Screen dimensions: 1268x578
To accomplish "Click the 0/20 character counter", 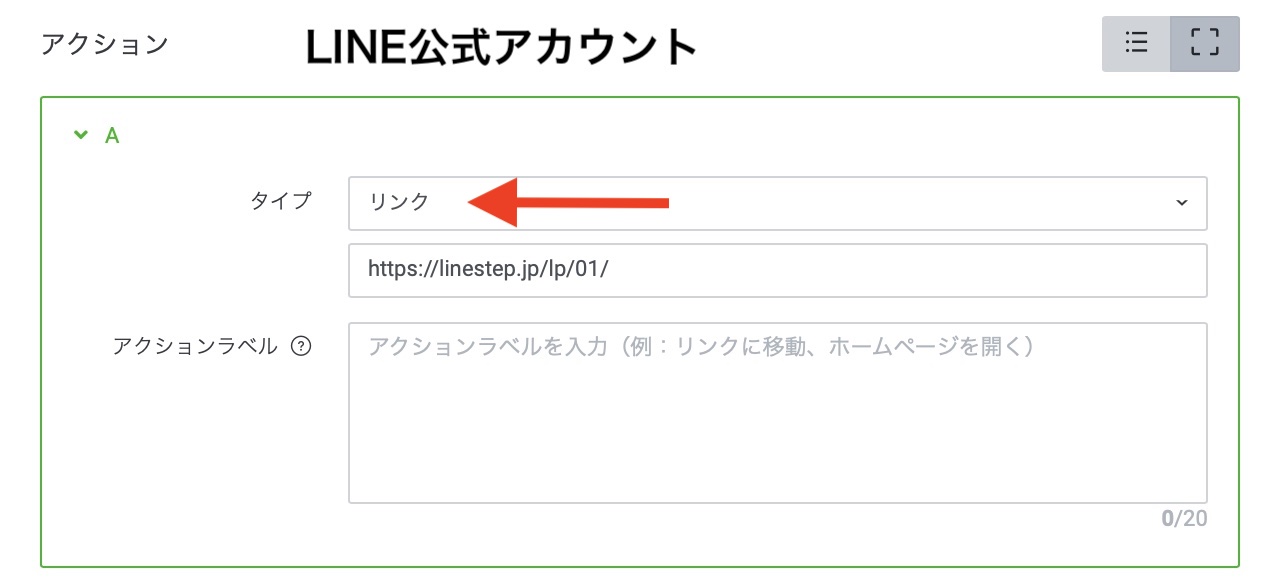I will coord(1184,519).
